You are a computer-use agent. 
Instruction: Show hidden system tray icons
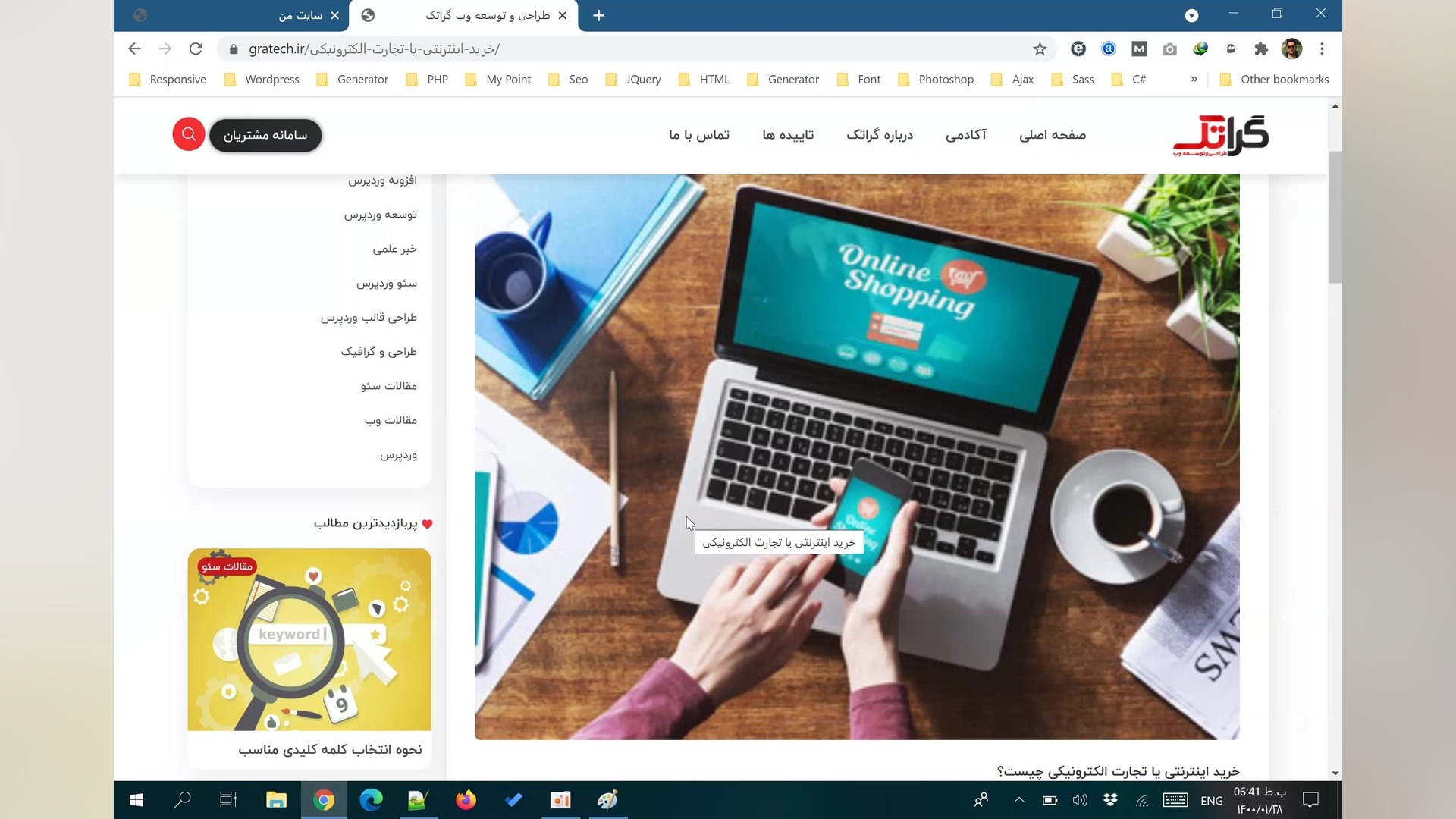(1019, 800)
